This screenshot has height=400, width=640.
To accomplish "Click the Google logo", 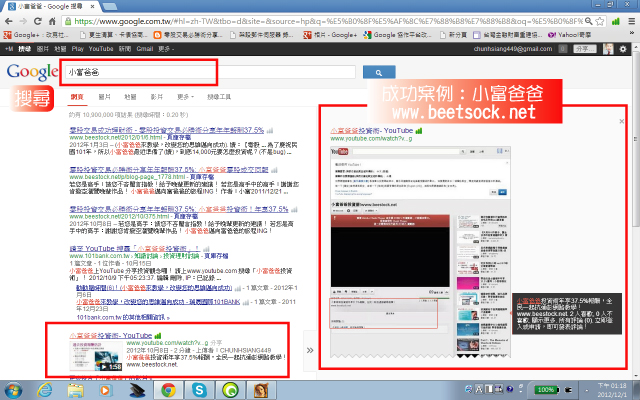I will tap(33, 72).
